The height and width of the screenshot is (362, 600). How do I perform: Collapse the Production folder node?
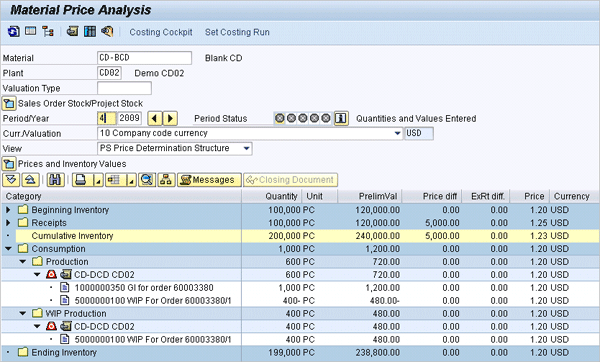(x=23, y=262)
